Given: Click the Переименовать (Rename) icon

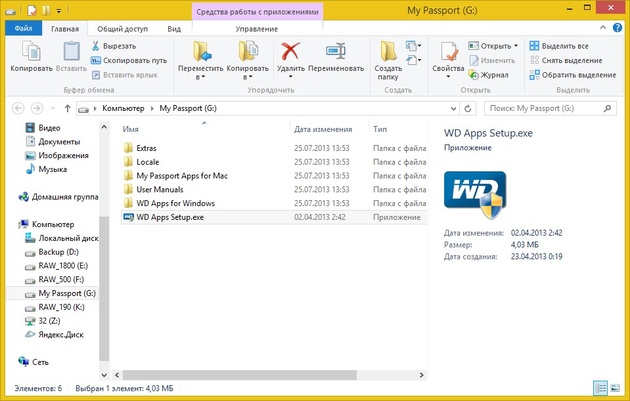Looking at the screenshot, I should [335, 51].
